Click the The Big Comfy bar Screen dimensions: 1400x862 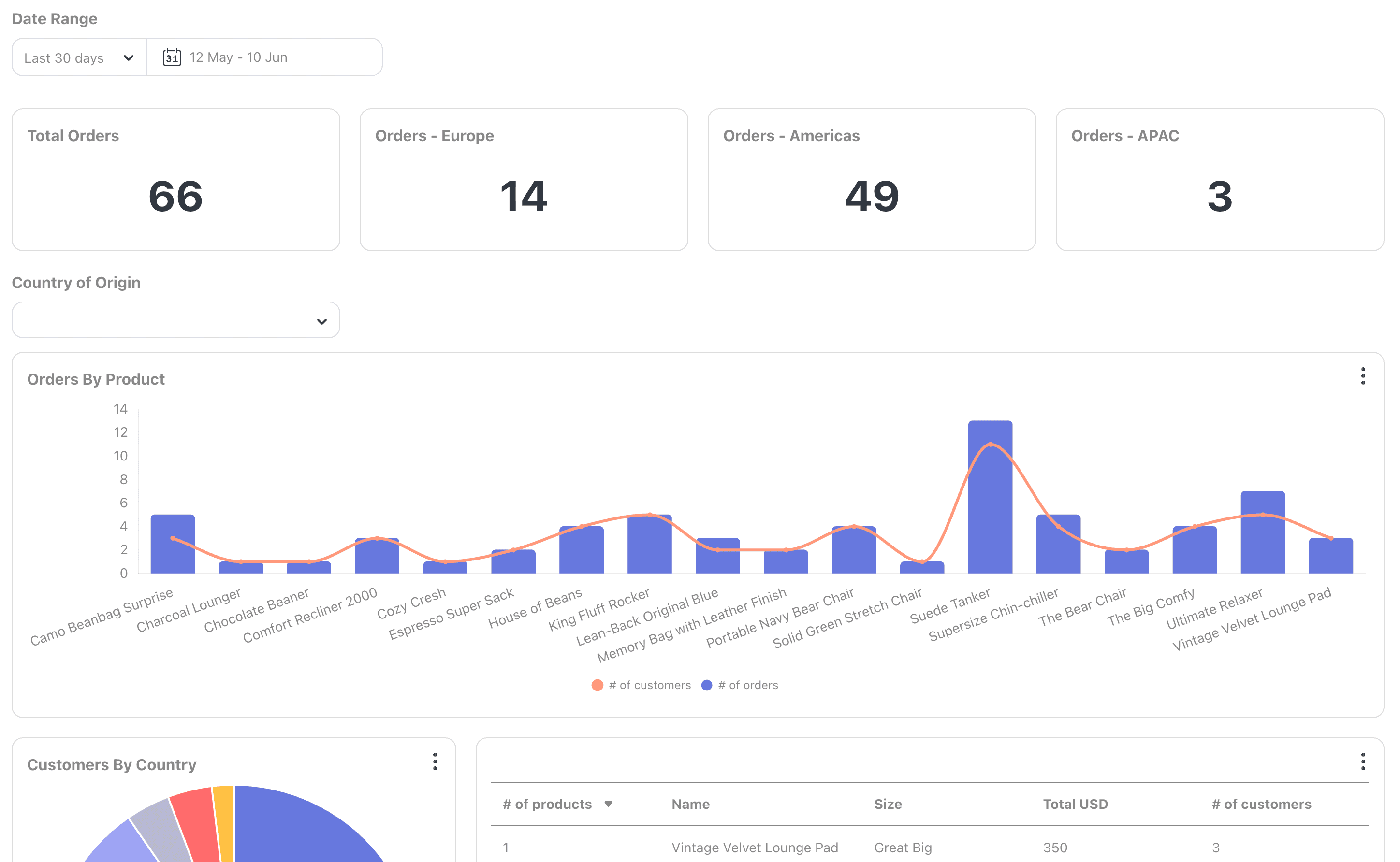1194,549
